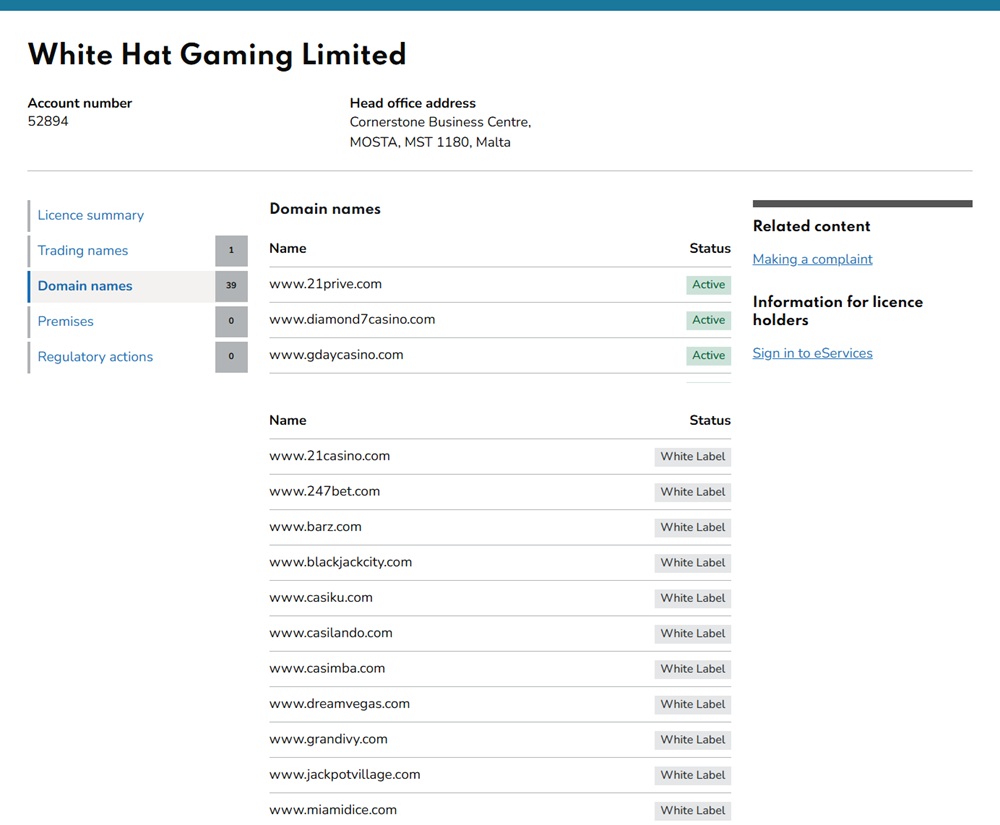Click White Label tag for www.jackpotvillage.com
The height and width of the screenshot is (825, 1000).
693,775
